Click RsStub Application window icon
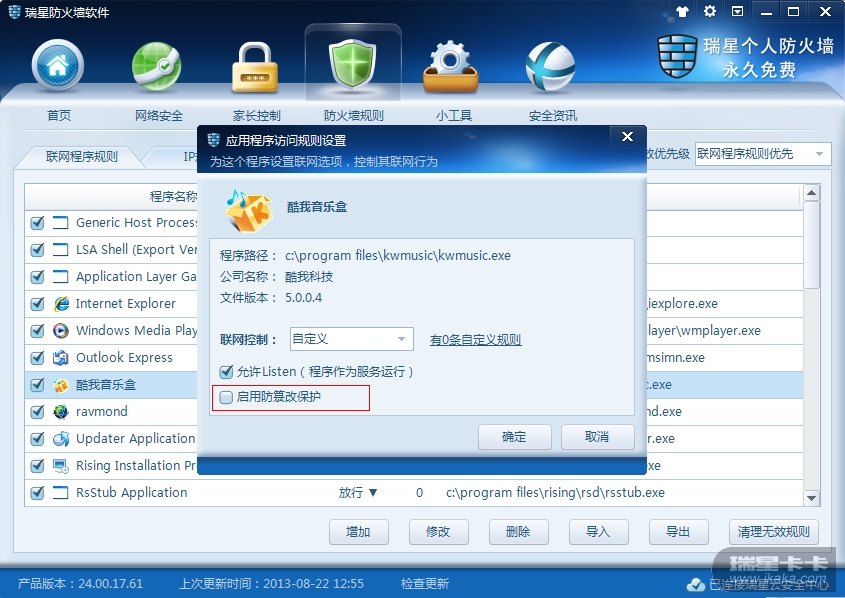Viewport: 845px width, 598px height. [x=61, y=492]
